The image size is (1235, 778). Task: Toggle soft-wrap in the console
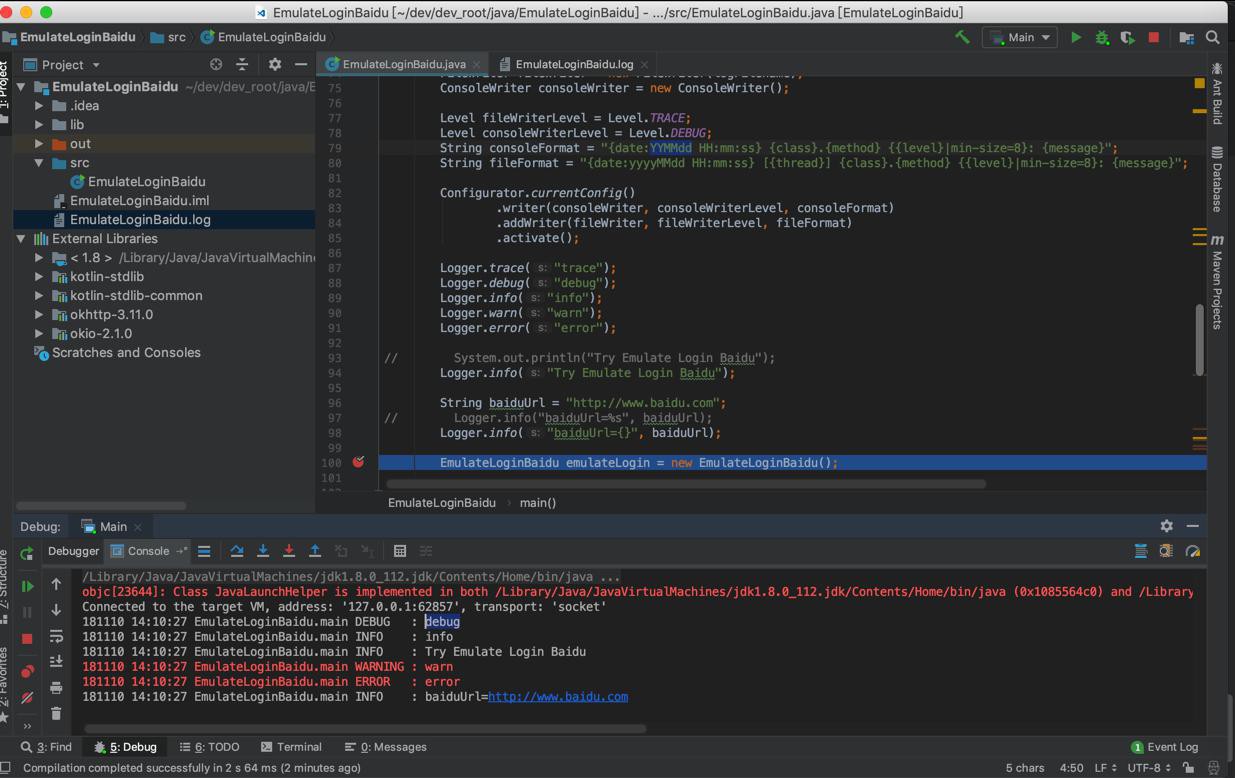point(56,636)
